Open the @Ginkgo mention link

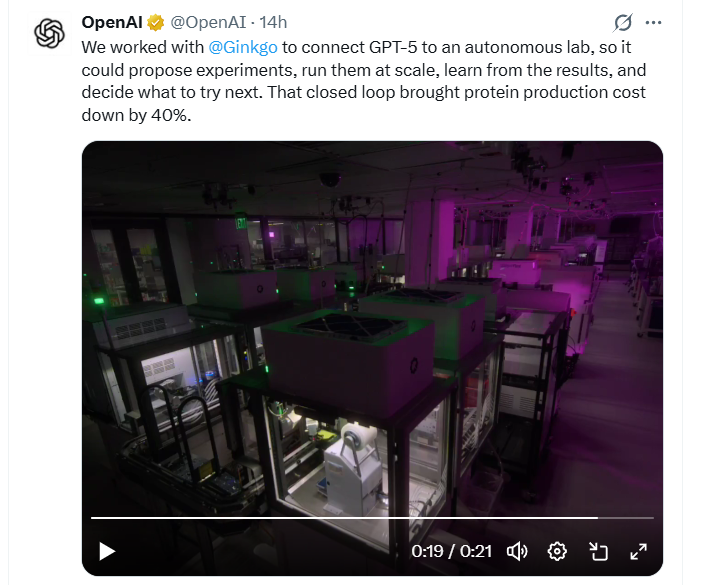coord(237,46)
